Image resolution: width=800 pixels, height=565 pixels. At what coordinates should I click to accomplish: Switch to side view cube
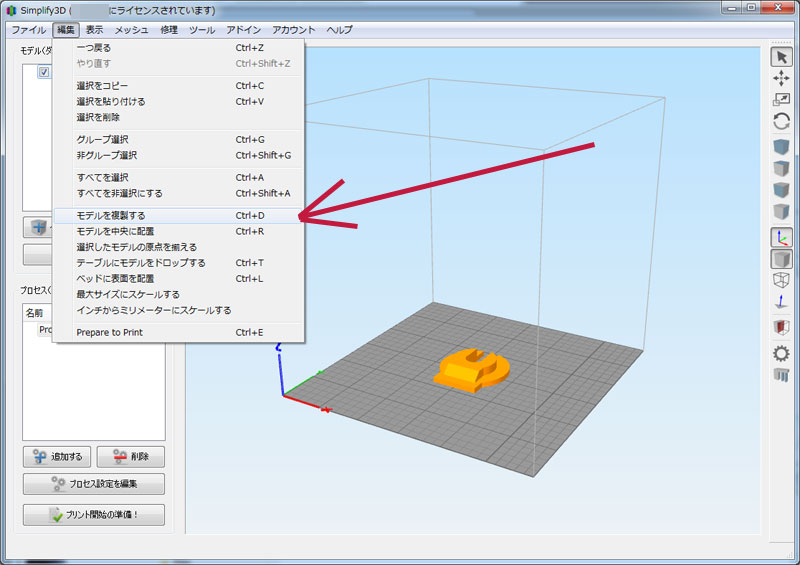[781, 211]
